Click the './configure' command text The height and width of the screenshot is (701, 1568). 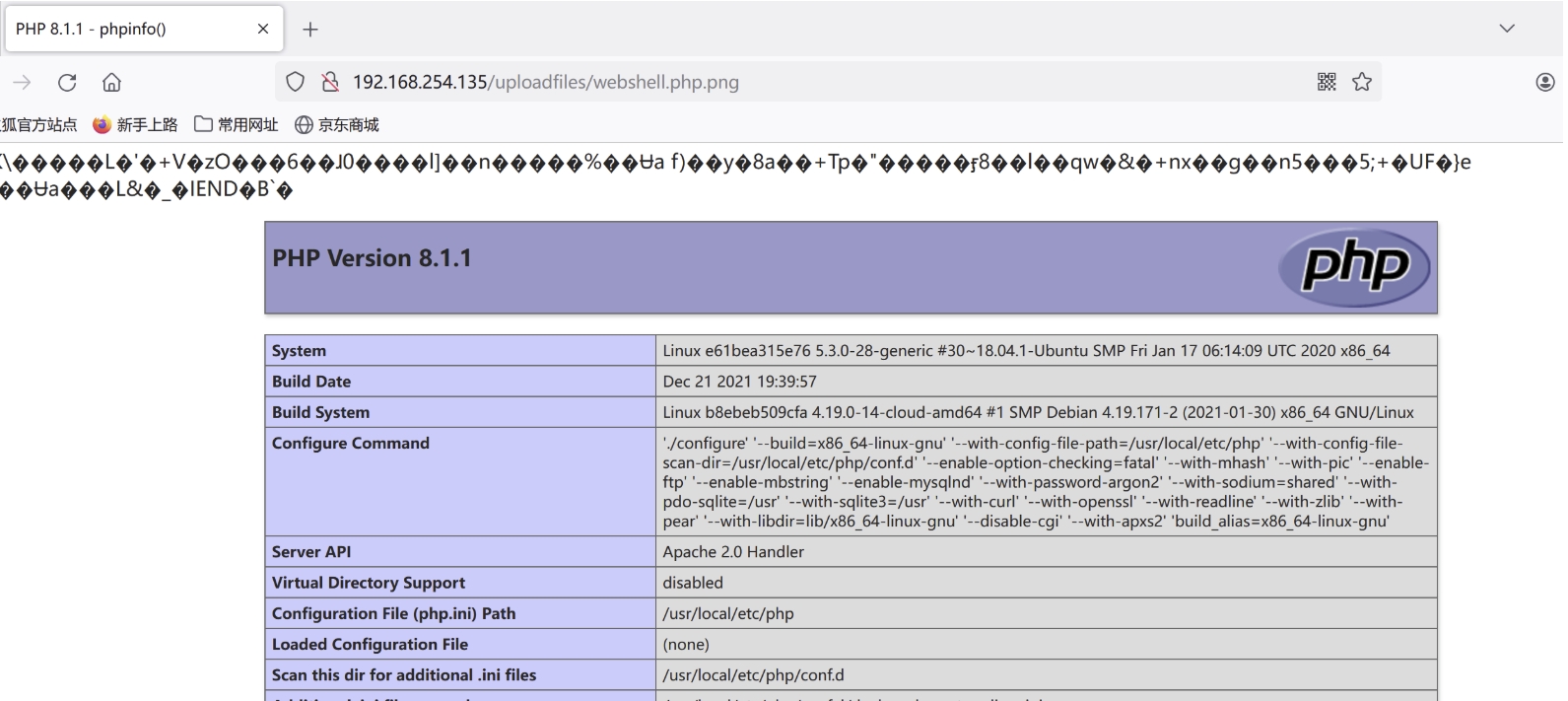1046,482
